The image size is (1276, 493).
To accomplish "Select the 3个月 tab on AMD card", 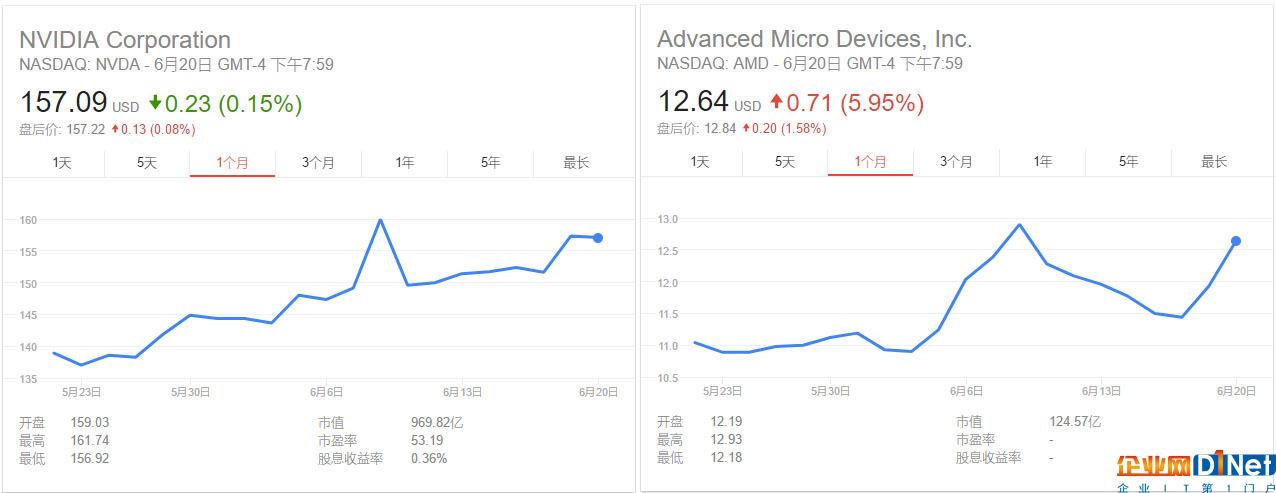I will click(x=956, y=162).
